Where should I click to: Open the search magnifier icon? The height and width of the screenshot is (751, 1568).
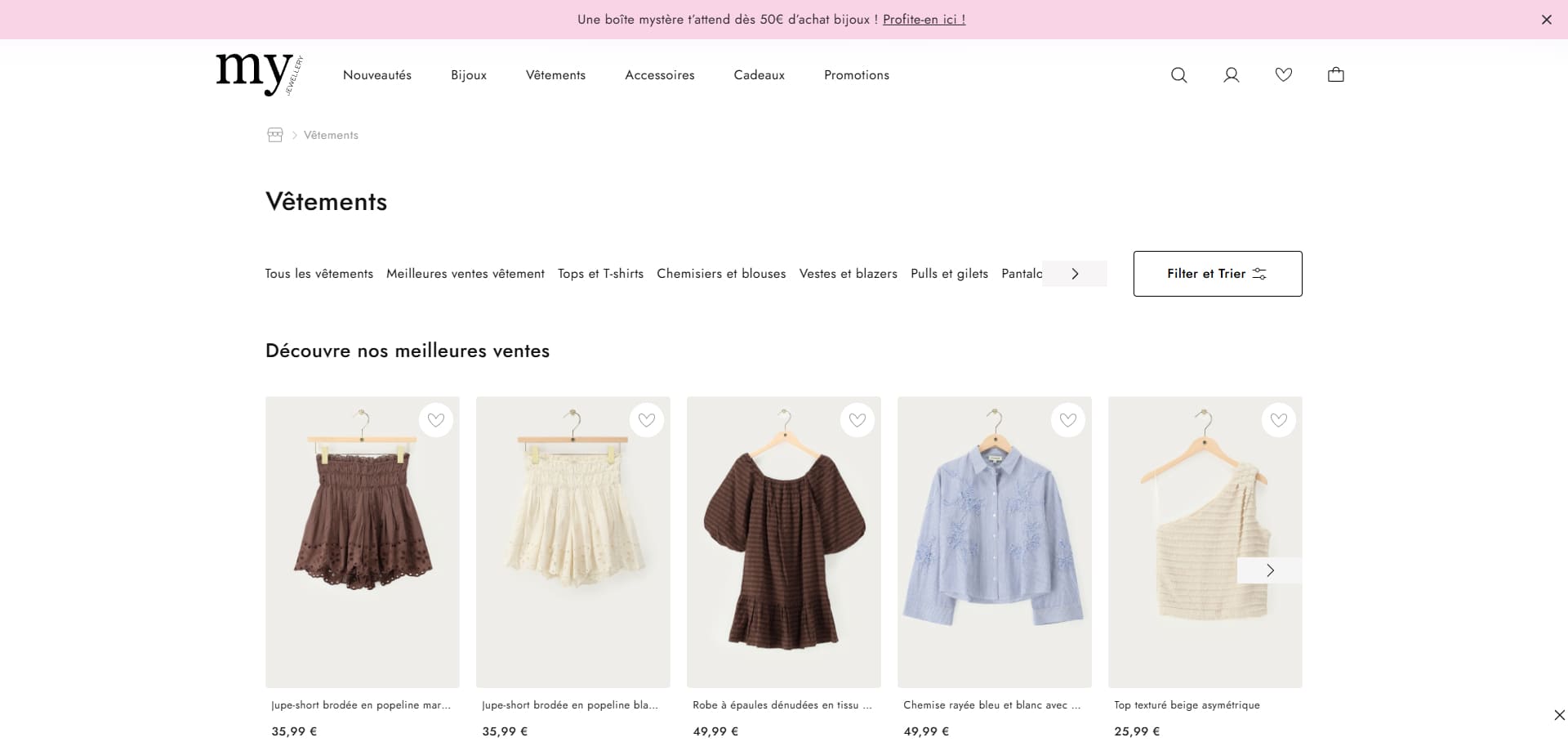(x=1178, y=75)
